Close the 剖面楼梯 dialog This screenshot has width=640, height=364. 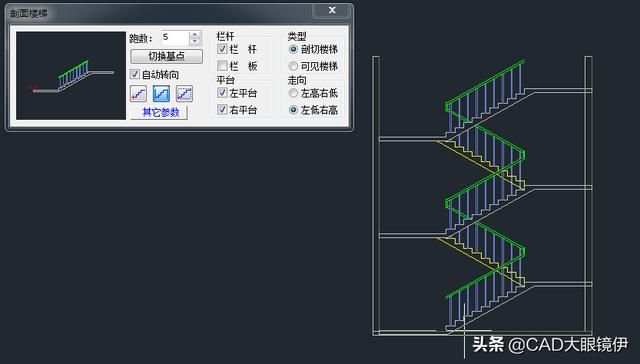[x=332, y=11]
